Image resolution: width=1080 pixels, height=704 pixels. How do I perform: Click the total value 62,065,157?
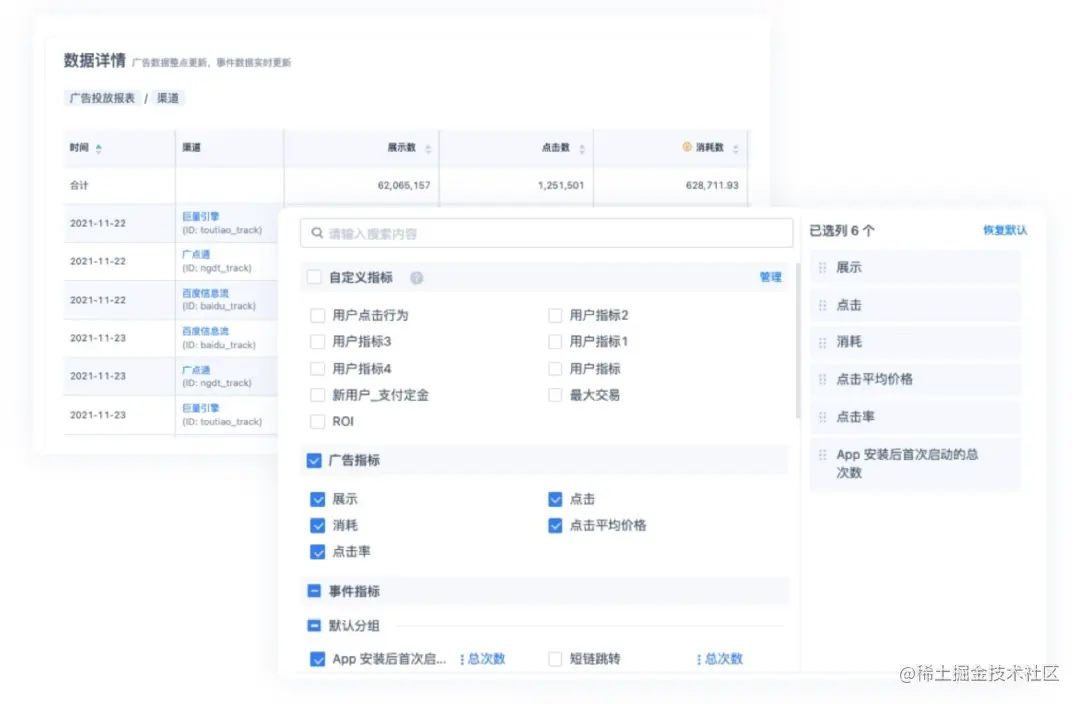pos(404,185)
